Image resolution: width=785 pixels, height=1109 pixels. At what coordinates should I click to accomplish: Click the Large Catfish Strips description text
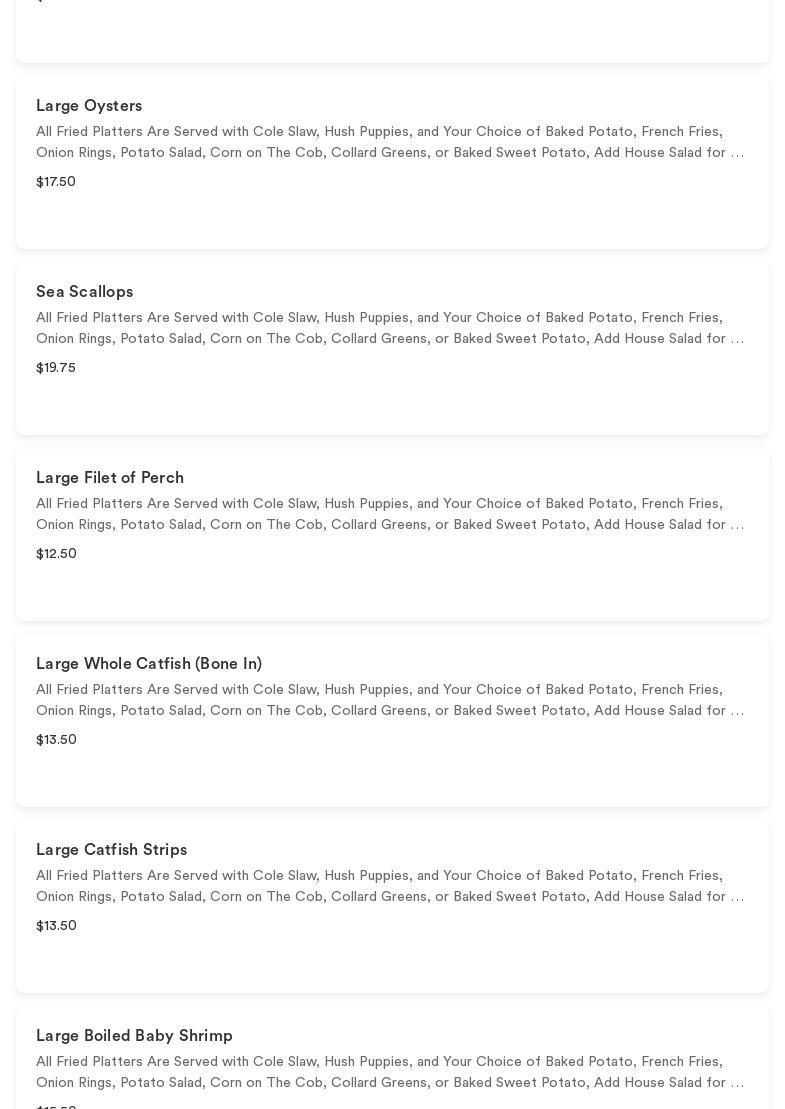[x=390, y=886]
